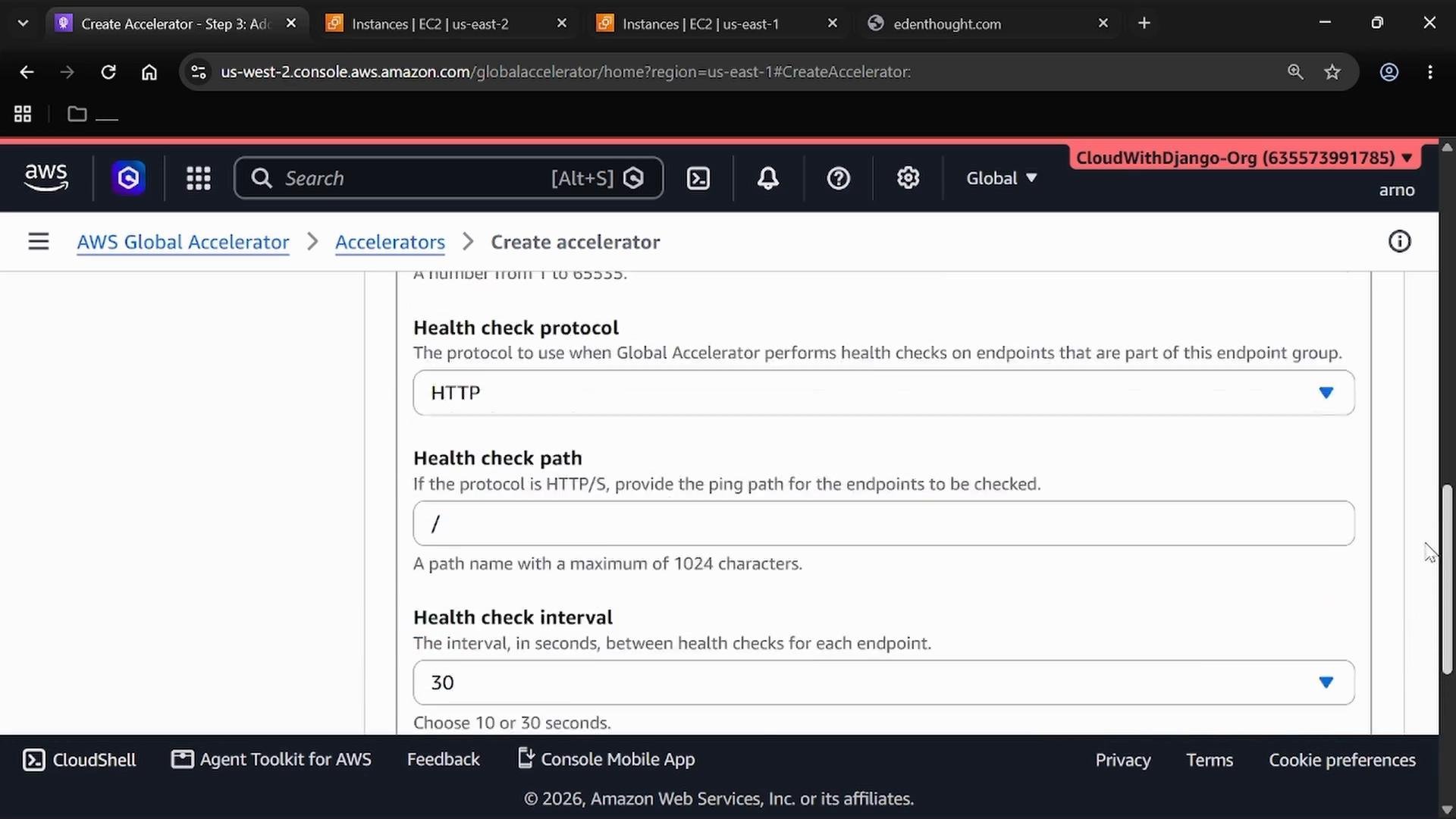Close the edenthought.com tab
The image size is (1456, 819).
(x=1103, y=24)
